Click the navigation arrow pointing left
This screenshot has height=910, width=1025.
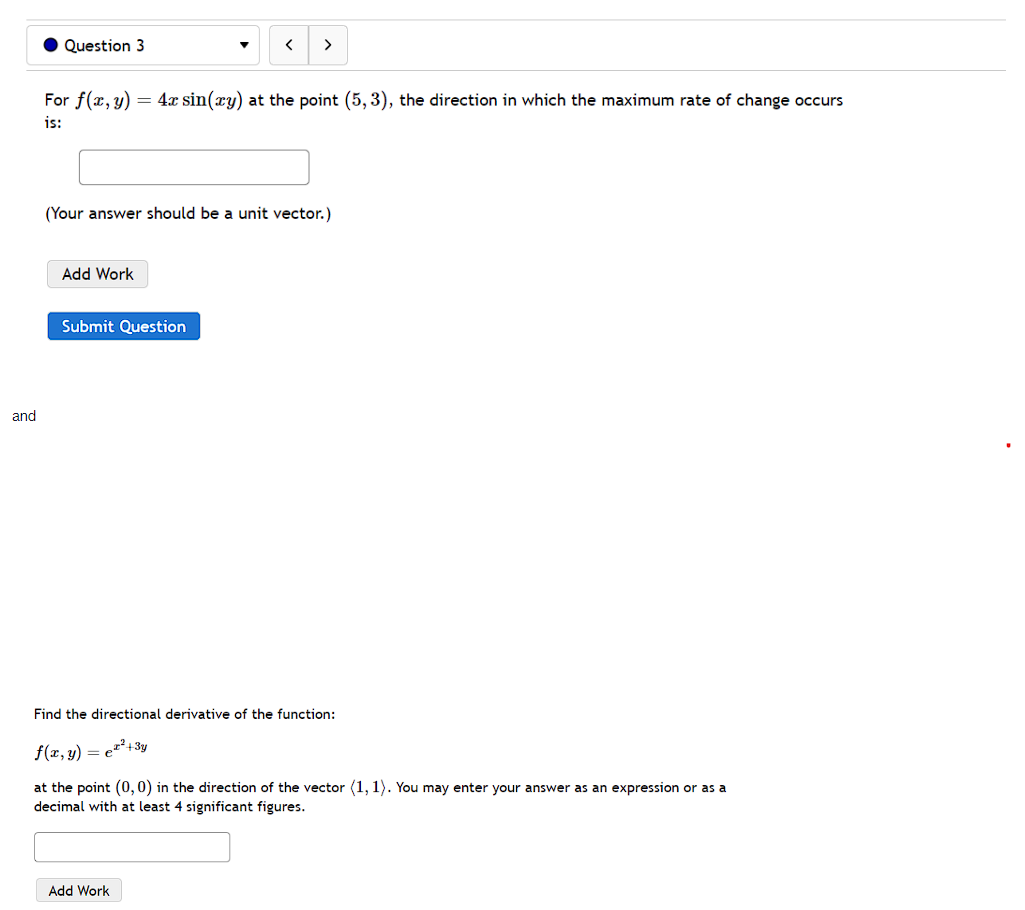click(x=289, y=45)
